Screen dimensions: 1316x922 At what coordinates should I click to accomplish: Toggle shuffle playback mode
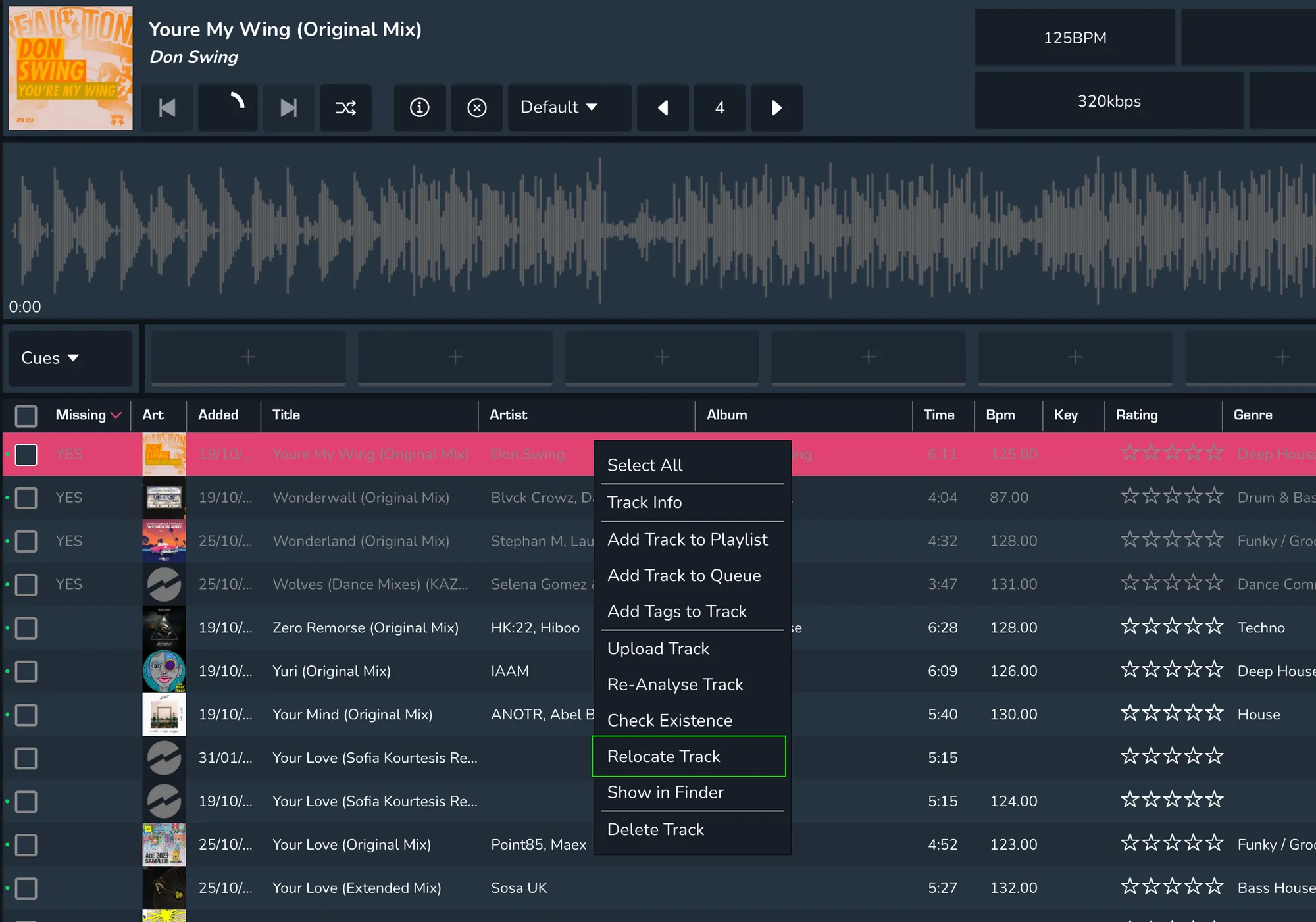coord(345,107)
